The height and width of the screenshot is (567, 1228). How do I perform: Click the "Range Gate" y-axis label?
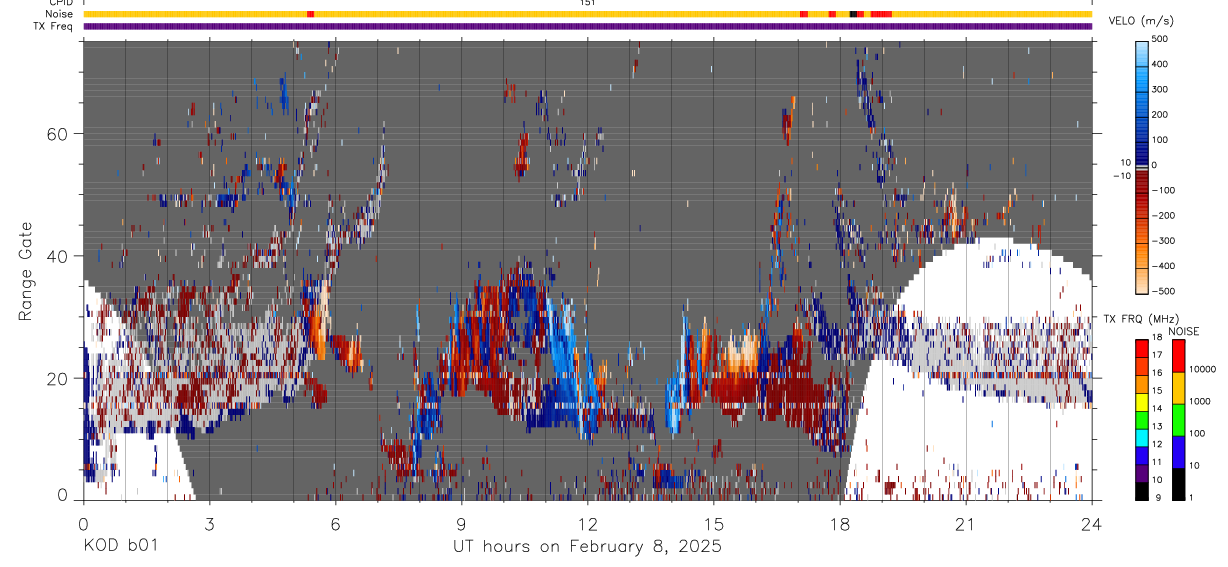(27, 271)
